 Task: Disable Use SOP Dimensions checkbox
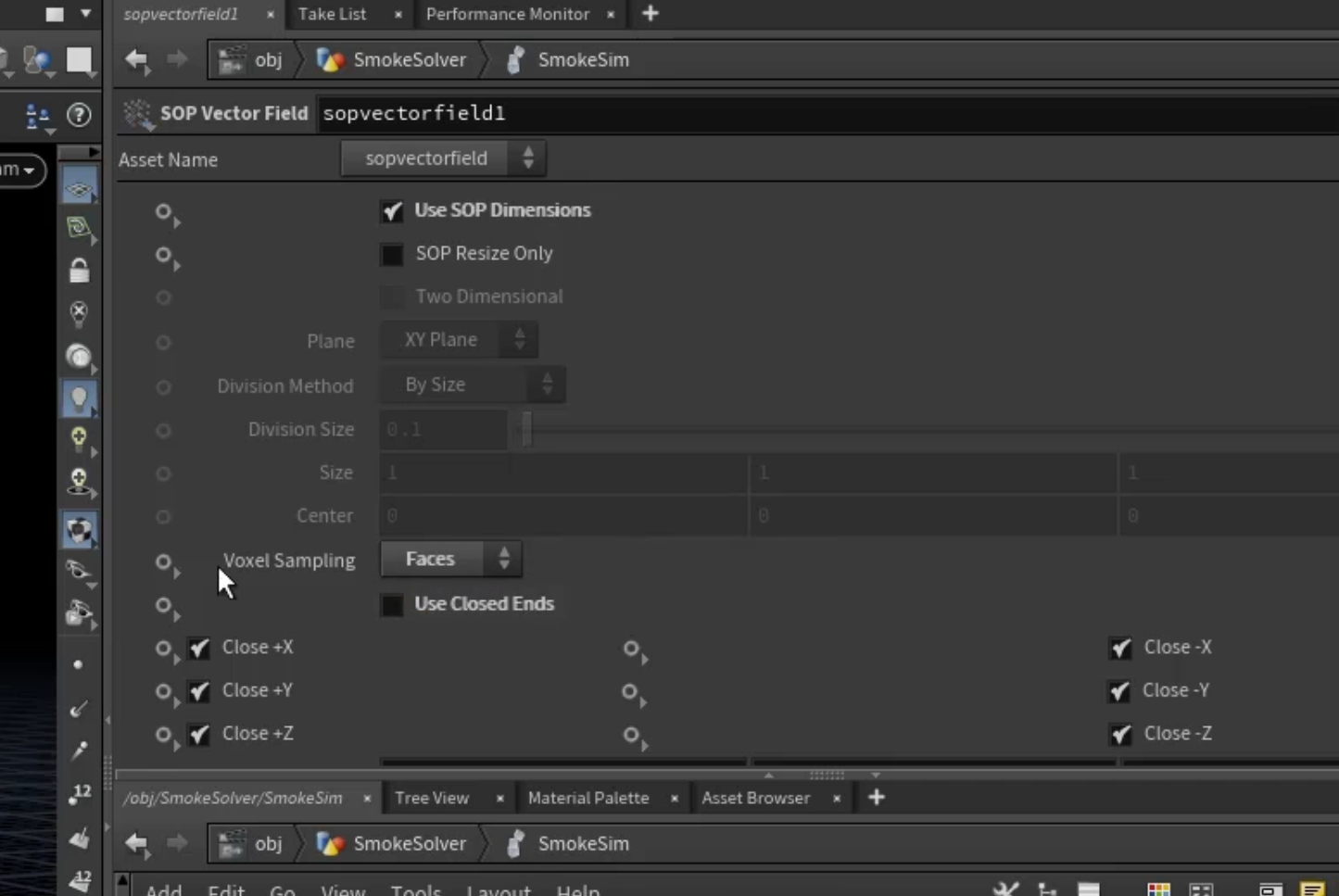(392, 211)
